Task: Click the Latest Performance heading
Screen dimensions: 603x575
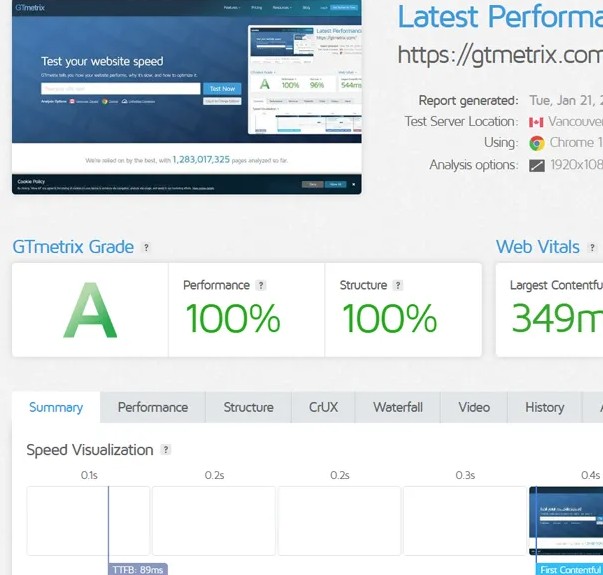Action: [x=500, y=17]
